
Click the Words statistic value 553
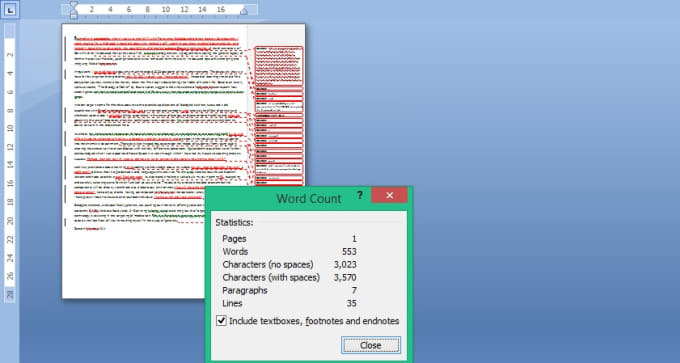click(349, 252)
